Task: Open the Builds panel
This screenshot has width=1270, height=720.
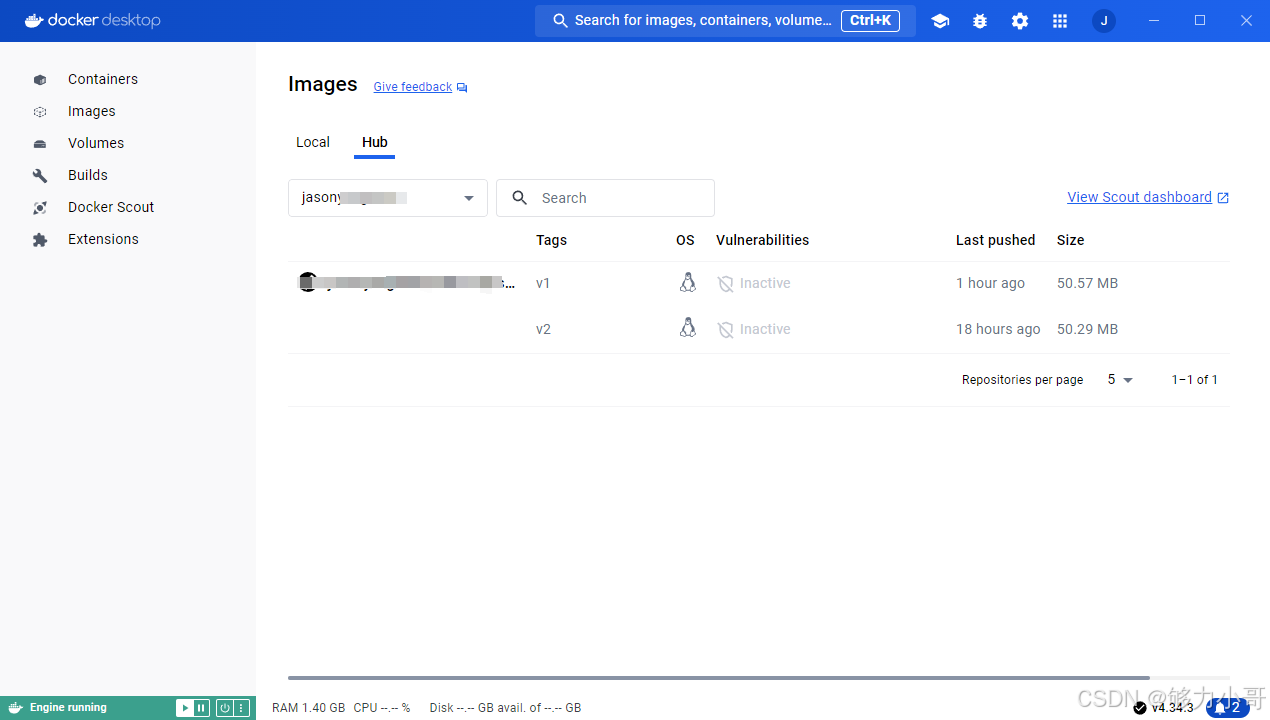Action: point(88,175)
